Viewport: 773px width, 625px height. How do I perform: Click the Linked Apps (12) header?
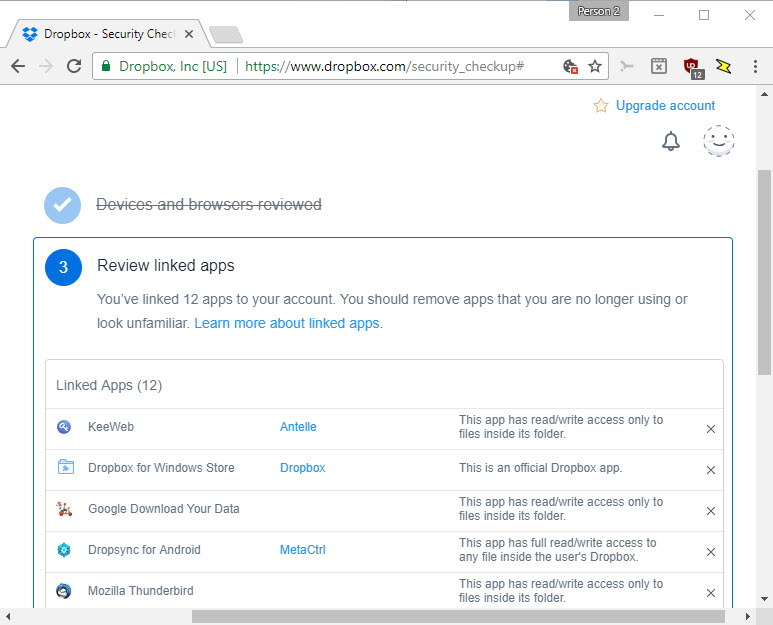pyautogui.click(x=109, y=385)
